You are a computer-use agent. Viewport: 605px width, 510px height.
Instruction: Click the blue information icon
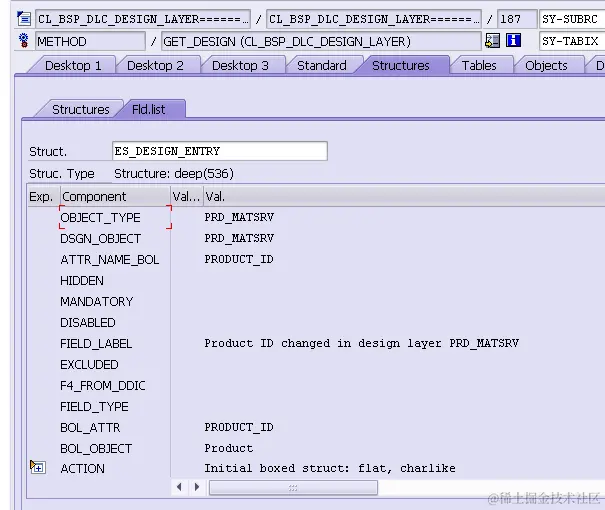coord(514,41)
